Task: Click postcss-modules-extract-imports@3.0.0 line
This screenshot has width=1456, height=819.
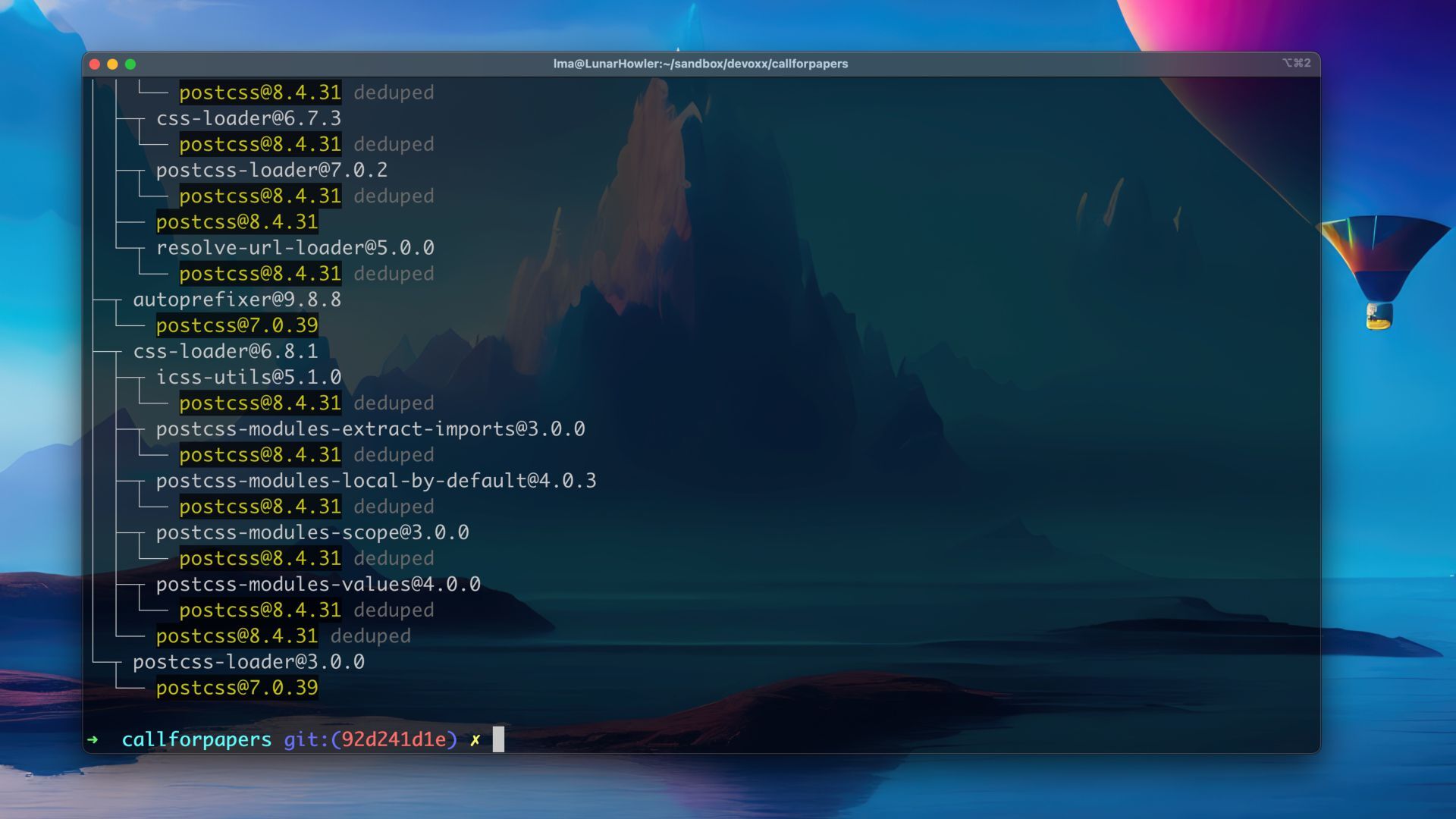Action: pyautogui.click(x=370, y=429)
